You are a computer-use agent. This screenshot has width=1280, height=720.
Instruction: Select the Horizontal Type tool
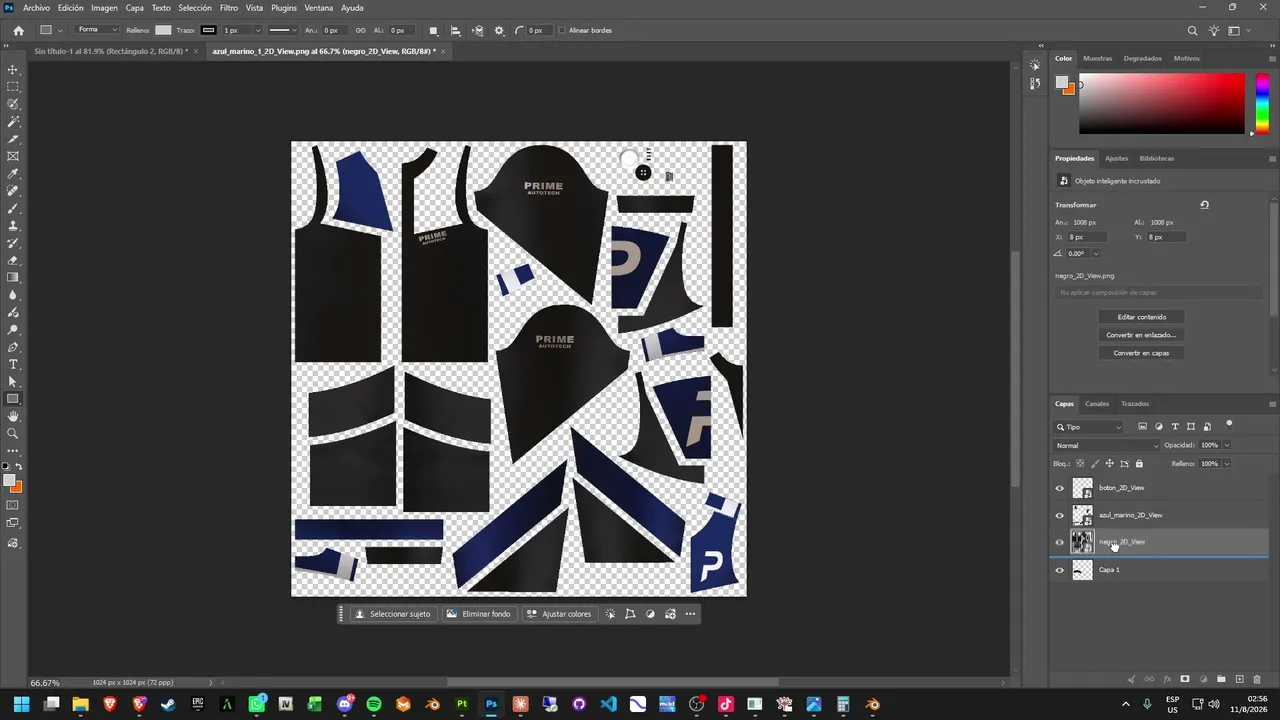13,364
